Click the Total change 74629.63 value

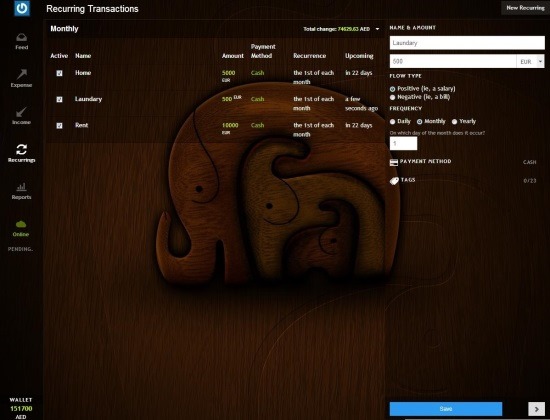pyautogui.click(x=348, y=29)
